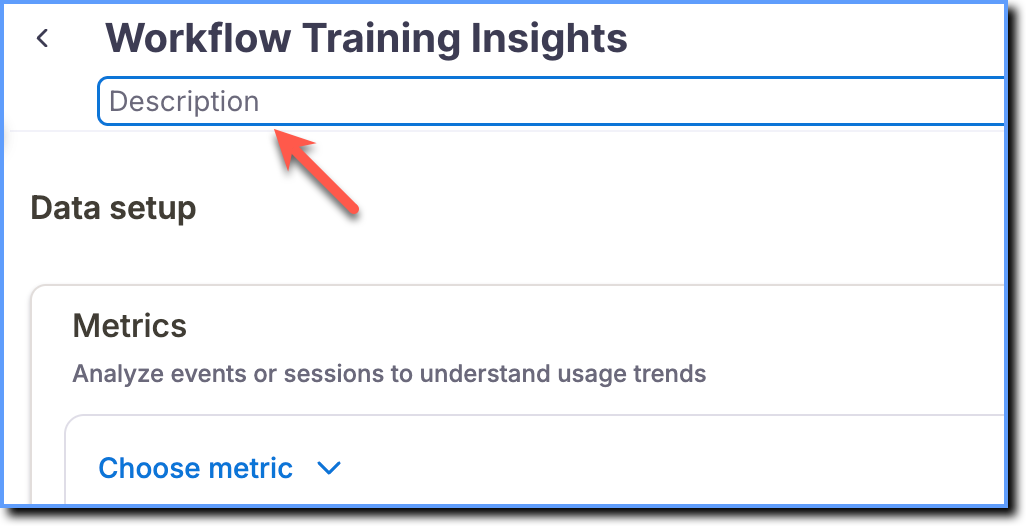The image size is (1026, 526).
Task: Open the Choose metric dropdown label
Action: [196, 468]
